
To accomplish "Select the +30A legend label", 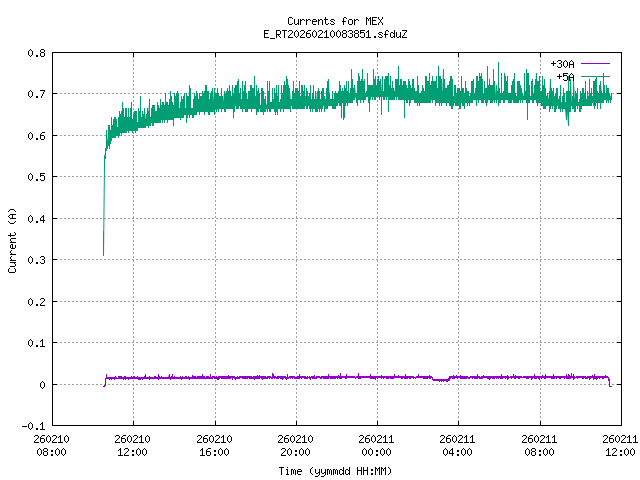I will (562, 64).
